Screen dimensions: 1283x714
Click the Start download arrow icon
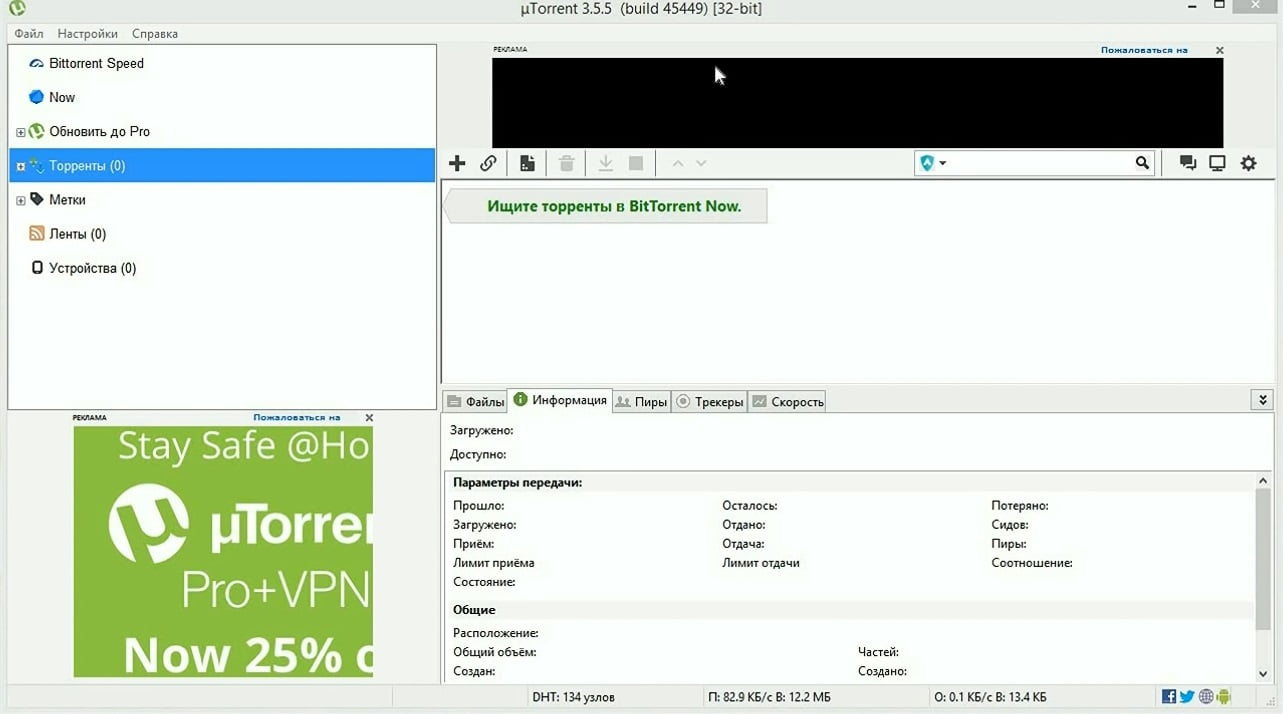click(x=605, y=163)
